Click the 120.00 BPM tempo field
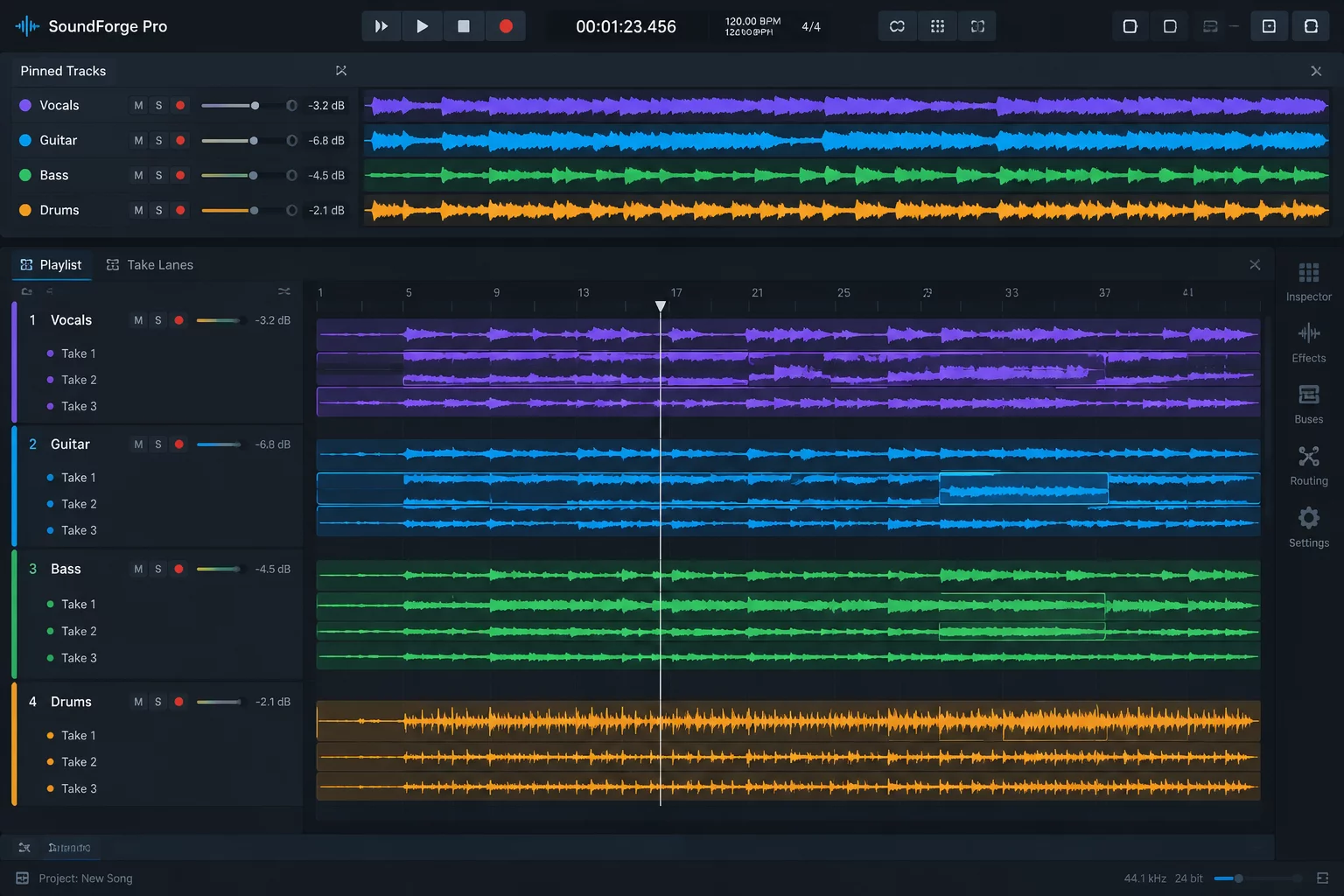Viewport: 1344px width, 896px height. [x=752, y=21]
